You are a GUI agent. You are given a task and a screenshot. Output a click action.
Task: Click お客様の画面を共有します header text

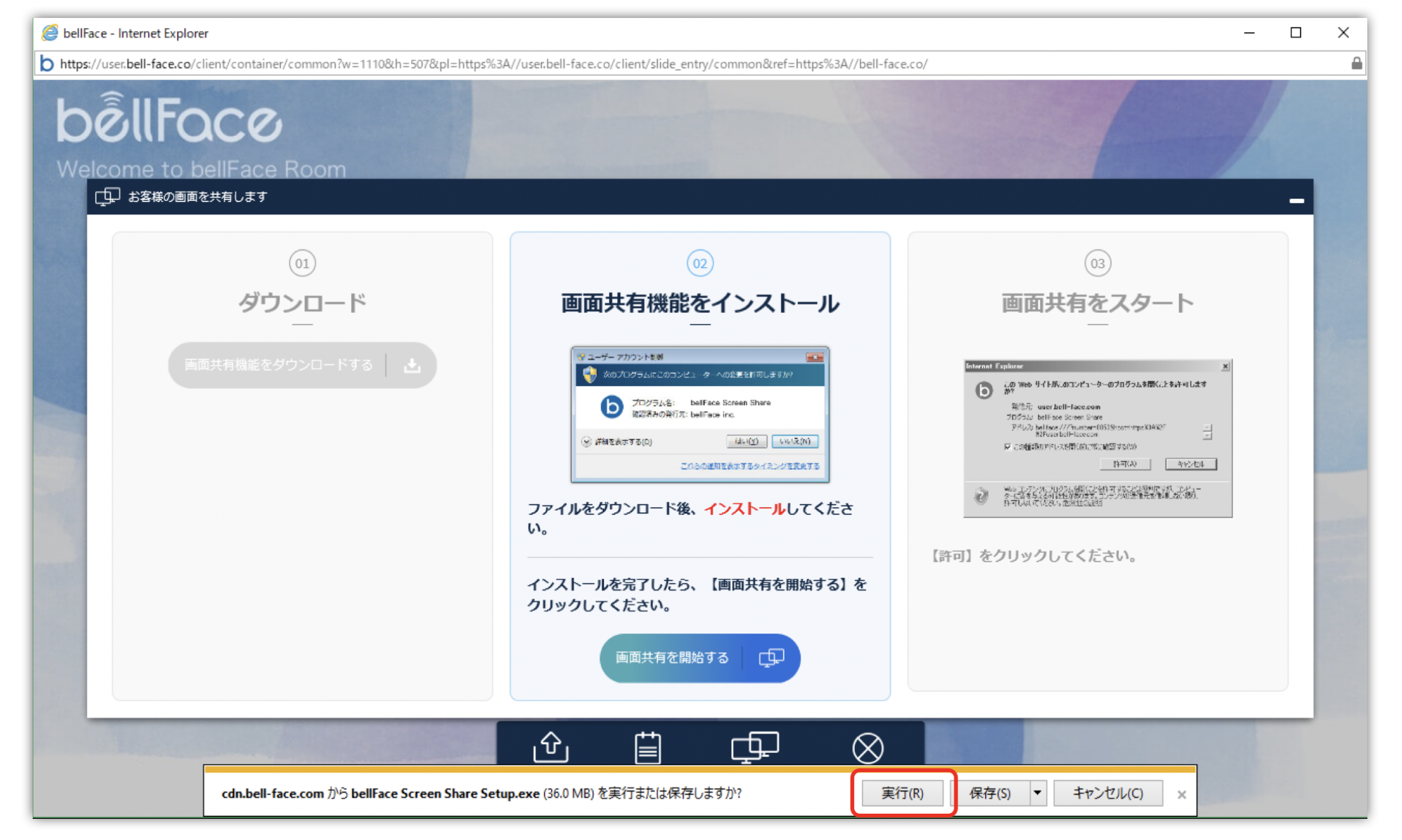click(x=198, y=197)
